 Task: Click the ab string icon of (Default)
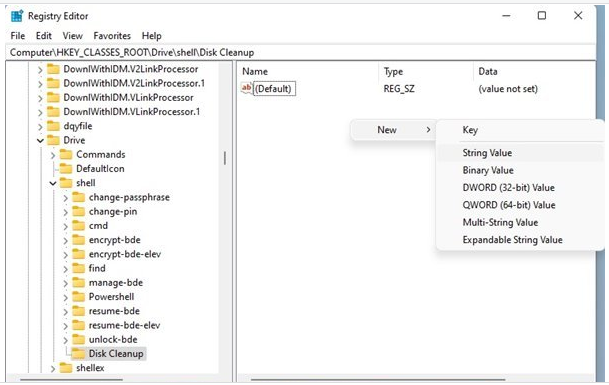(x=246, y=88)
